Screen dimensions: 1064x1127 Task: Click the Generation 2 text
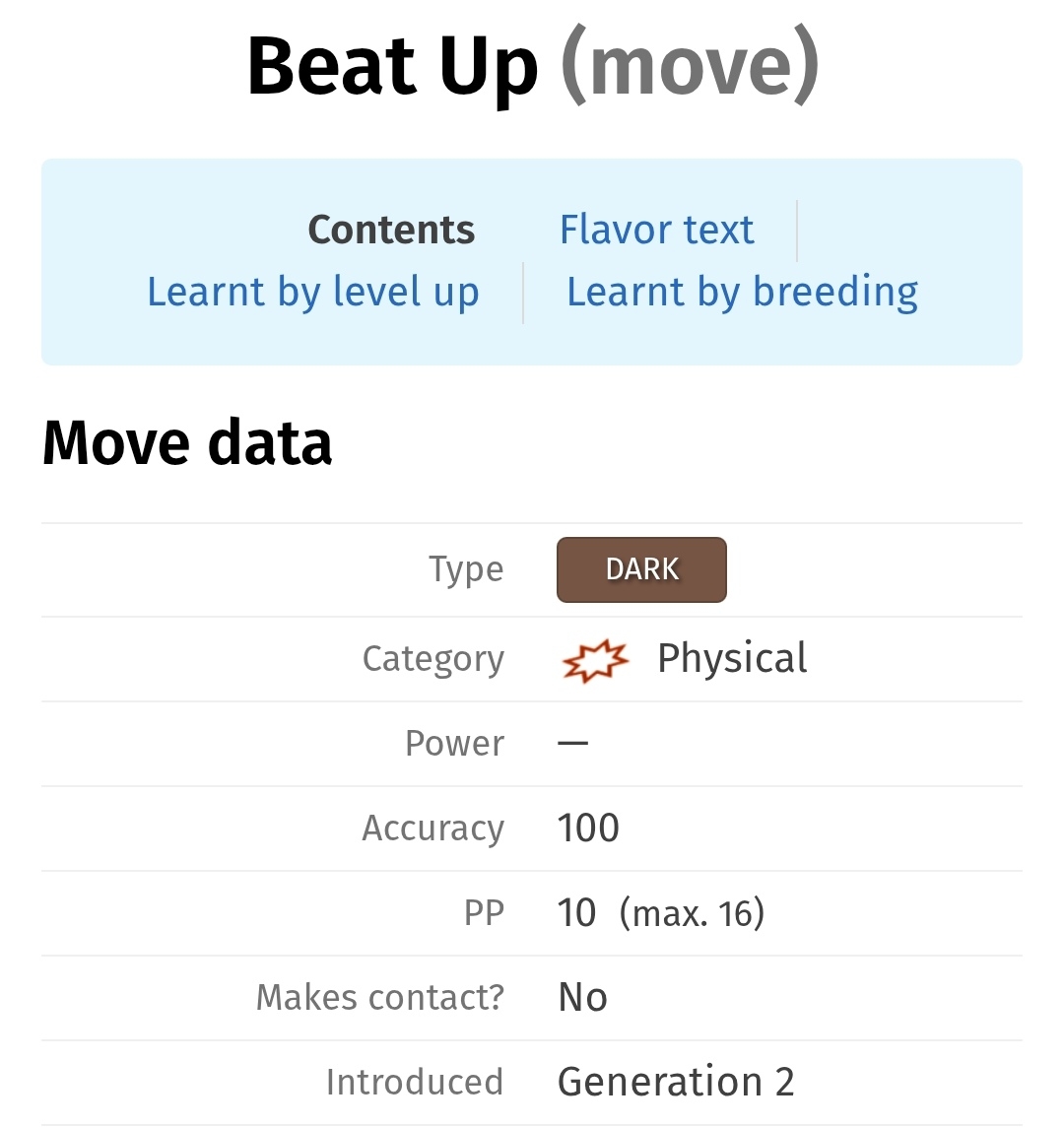(676, 1082)
